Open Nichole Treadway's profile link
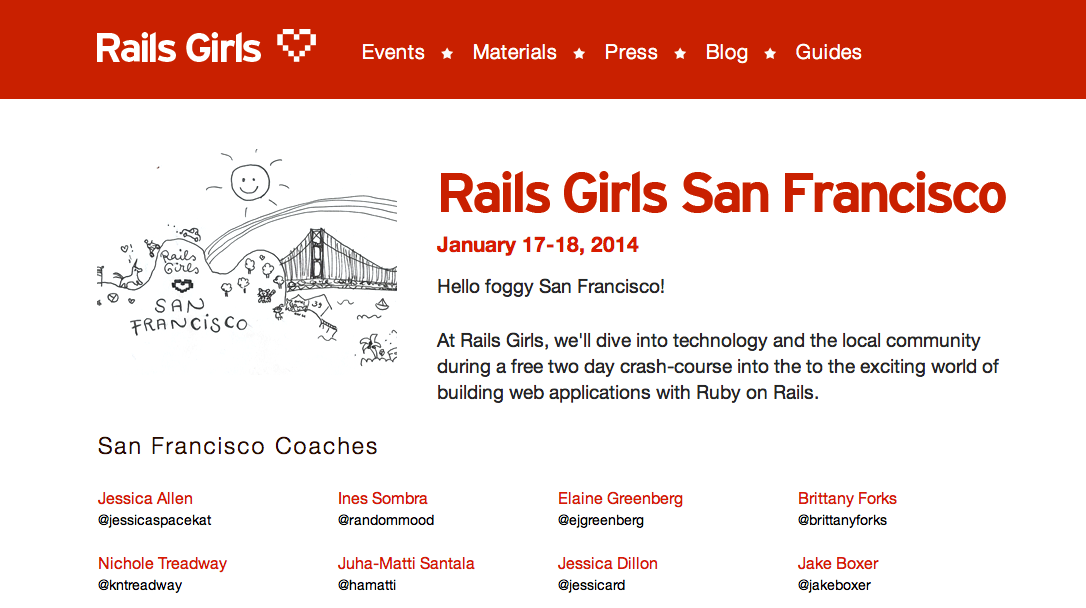Image resolution: width=1086 pixels, height=608 pixels. (162, 563)
